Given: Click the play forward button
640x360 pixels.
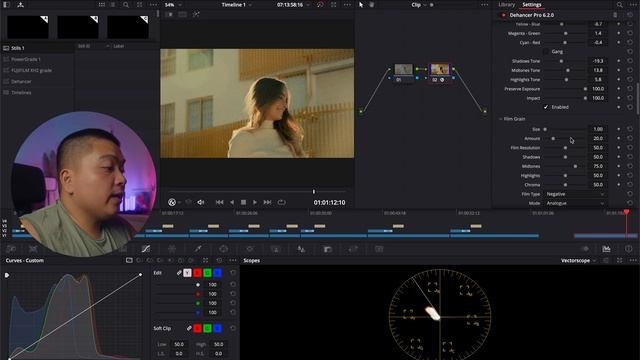Looking at the screenshot, I should tap(255, 202).
